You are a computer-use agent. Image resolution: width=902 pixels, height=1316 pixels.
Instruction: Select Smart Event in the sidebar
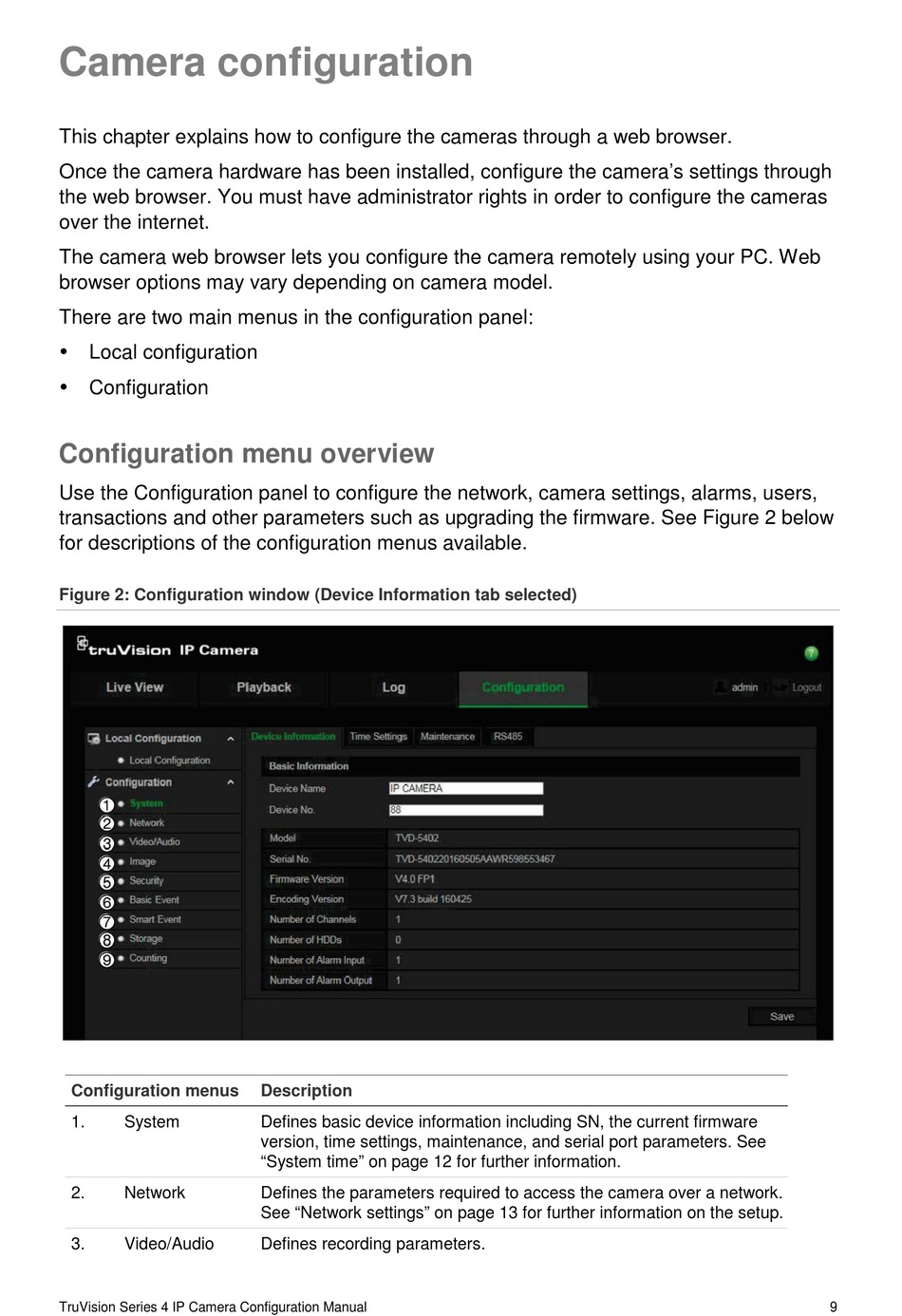tap(155, 920)
